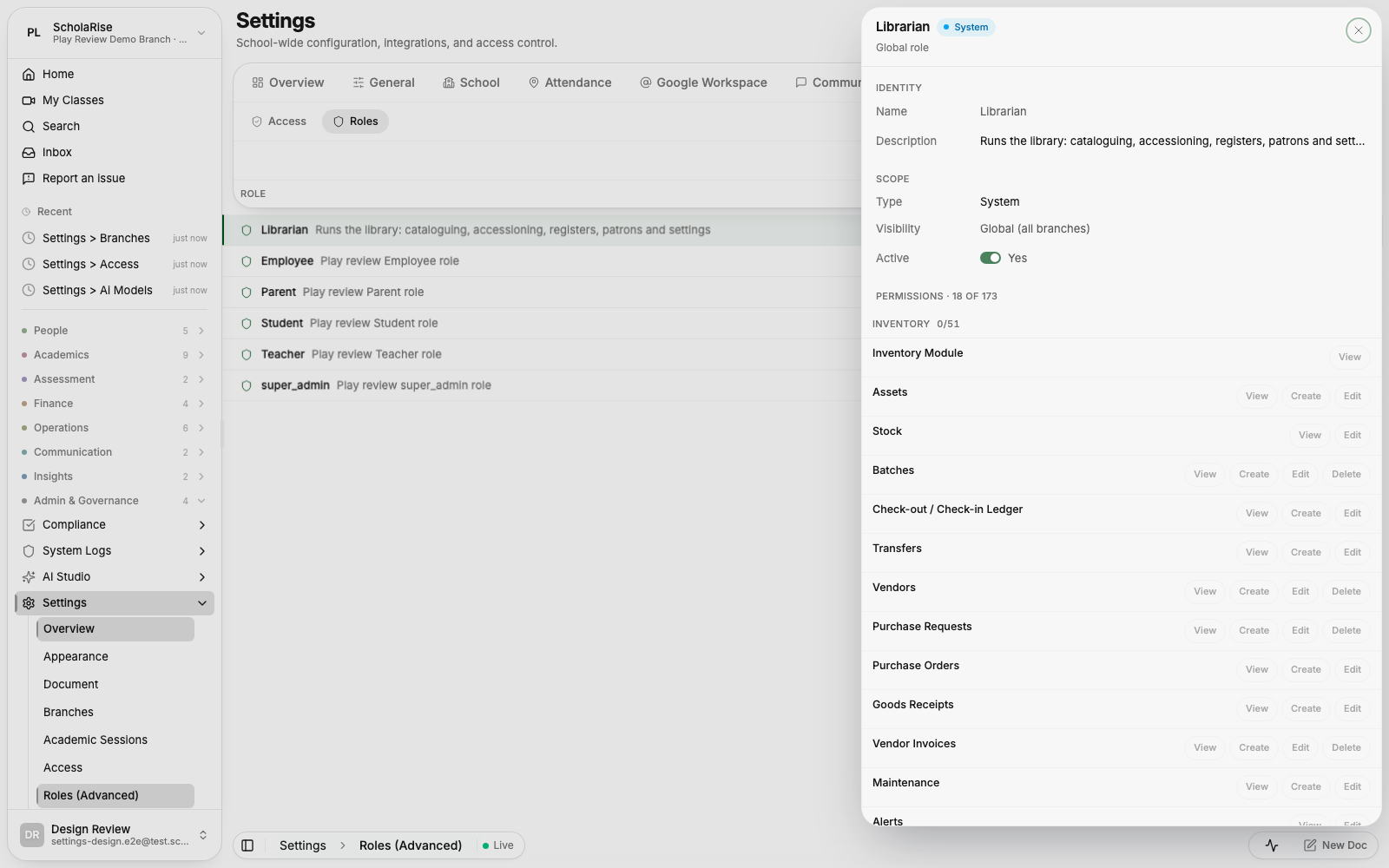Click the Settings gear icon in sidebar
Screen dimensions: 1389x868
click(x=29, y=603)
